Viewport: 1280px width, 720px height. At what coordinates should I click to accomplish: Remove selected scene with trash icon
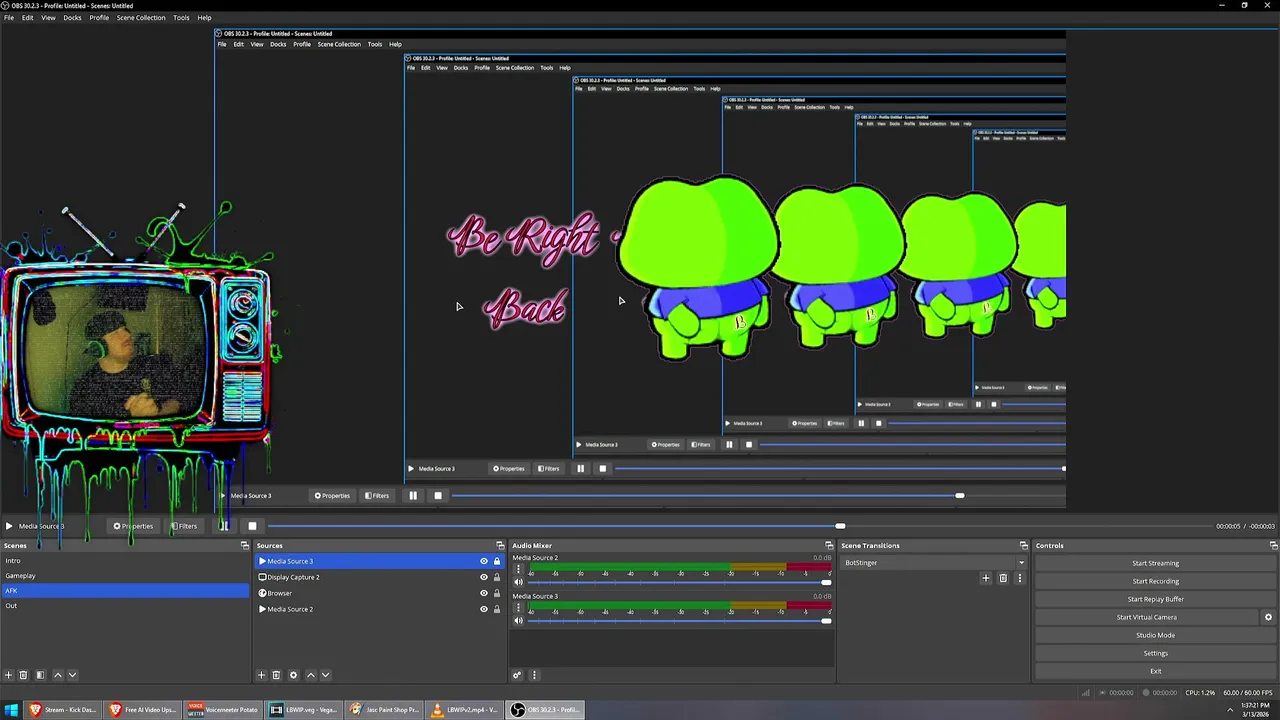pyautogui.click(x=23, y=675)
